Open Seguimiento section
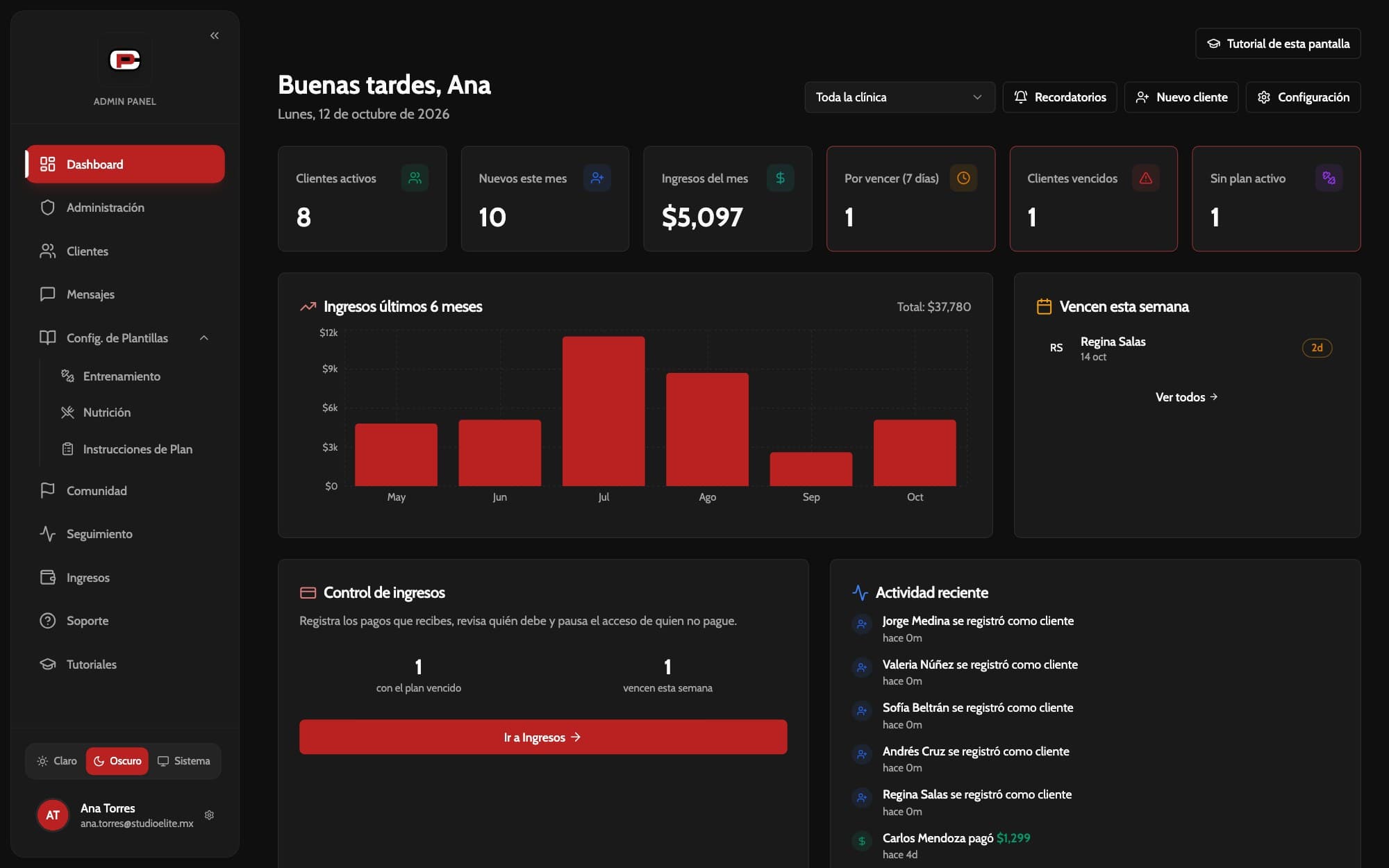 125,534
